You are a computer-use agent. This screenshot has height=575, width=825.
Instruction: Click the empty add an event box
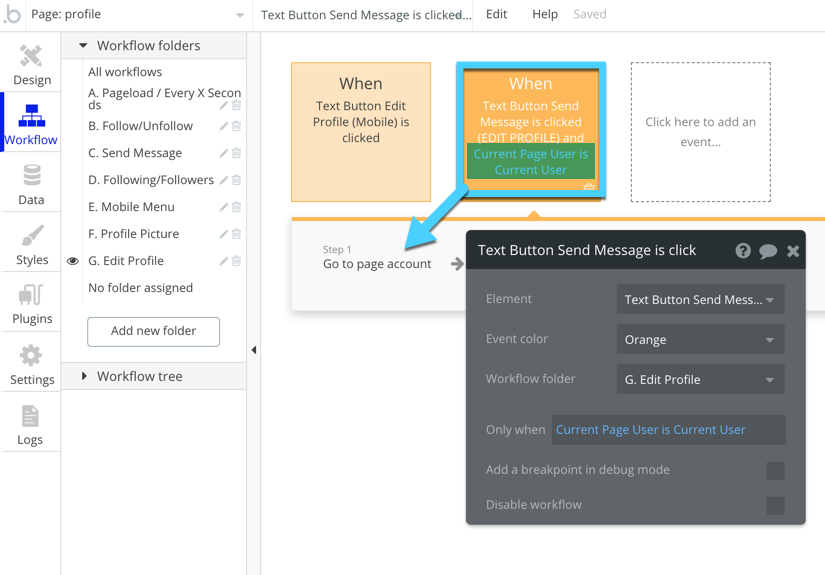[x=700, y=132]
